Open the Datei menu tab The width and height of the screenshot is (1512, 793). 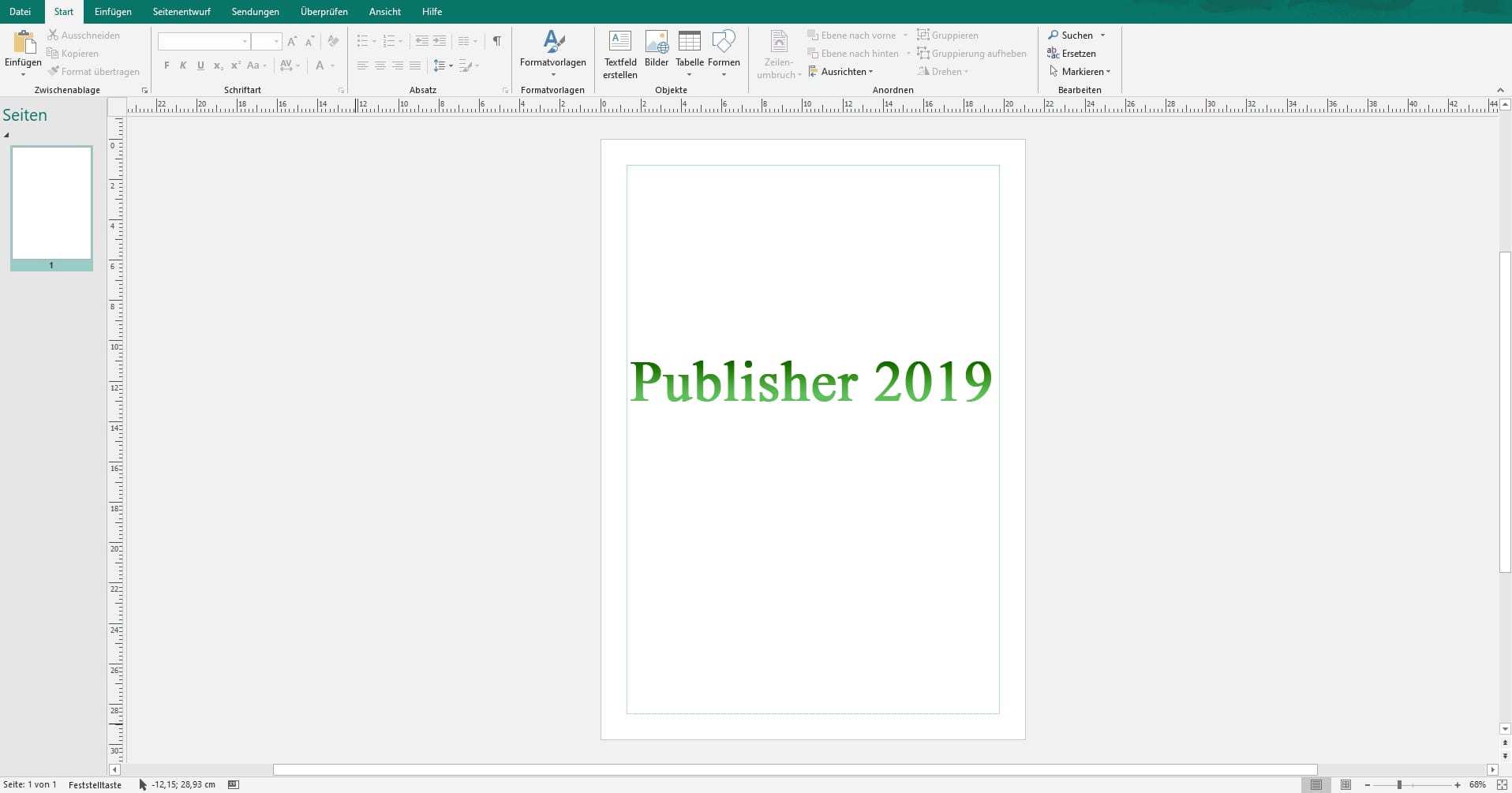21,12
